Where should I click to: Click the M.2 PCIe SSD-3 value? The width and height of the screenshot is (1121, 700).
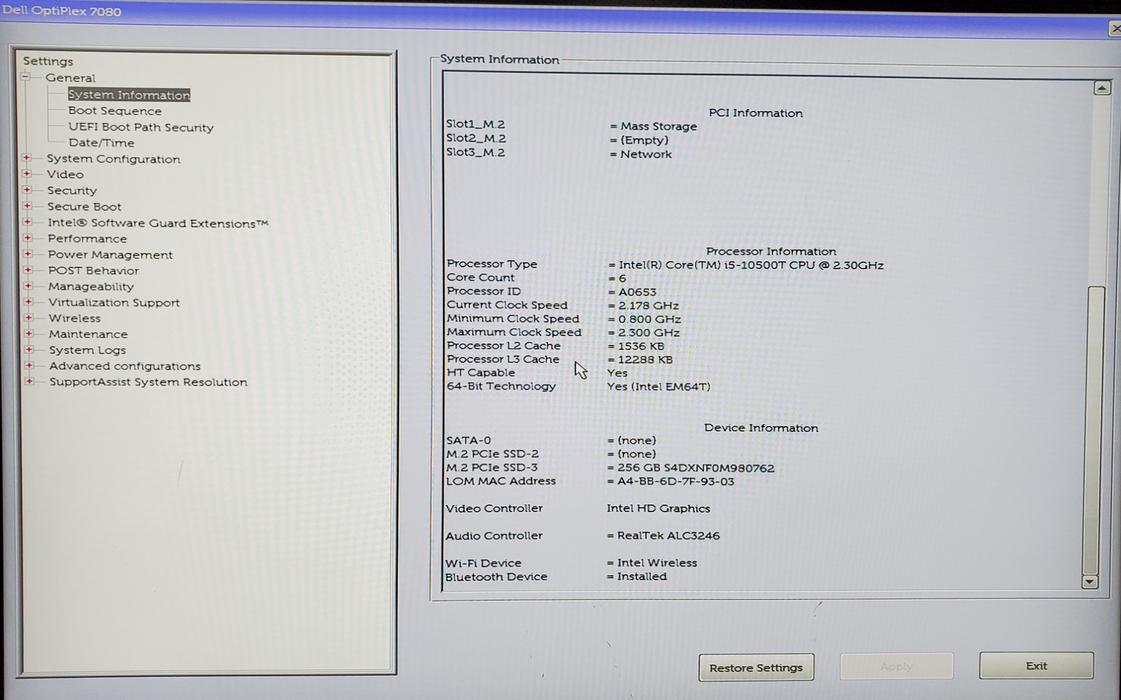pos(696,468)
